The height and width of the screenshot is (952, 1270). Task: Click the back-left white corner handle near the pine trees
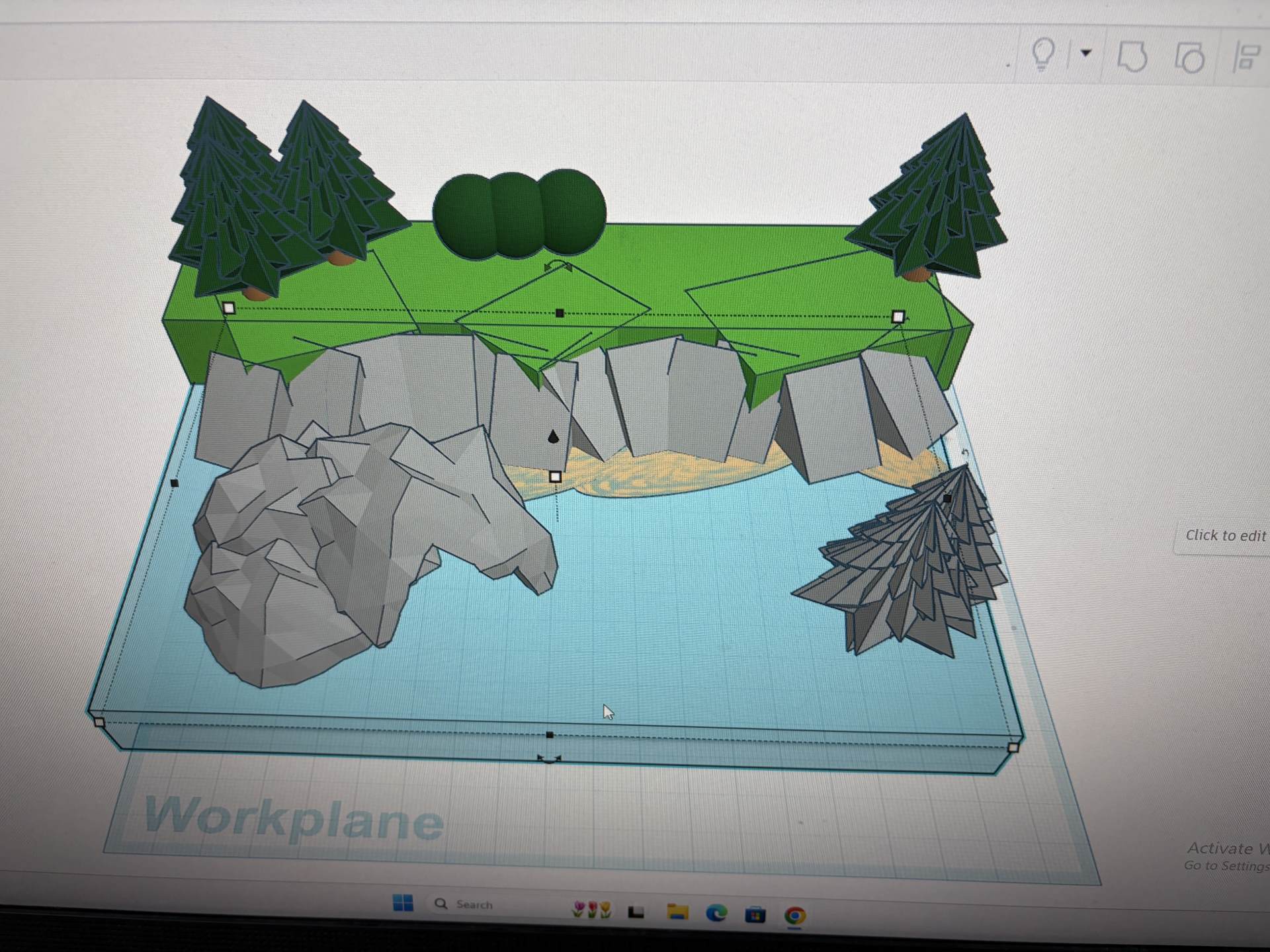pos(229,308)
